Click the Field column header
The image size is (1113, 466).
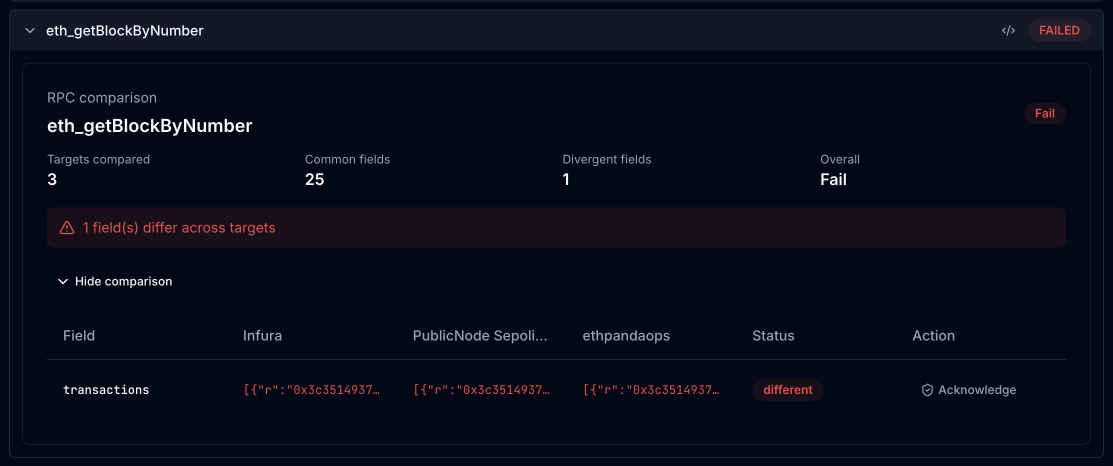pos(79,335)
